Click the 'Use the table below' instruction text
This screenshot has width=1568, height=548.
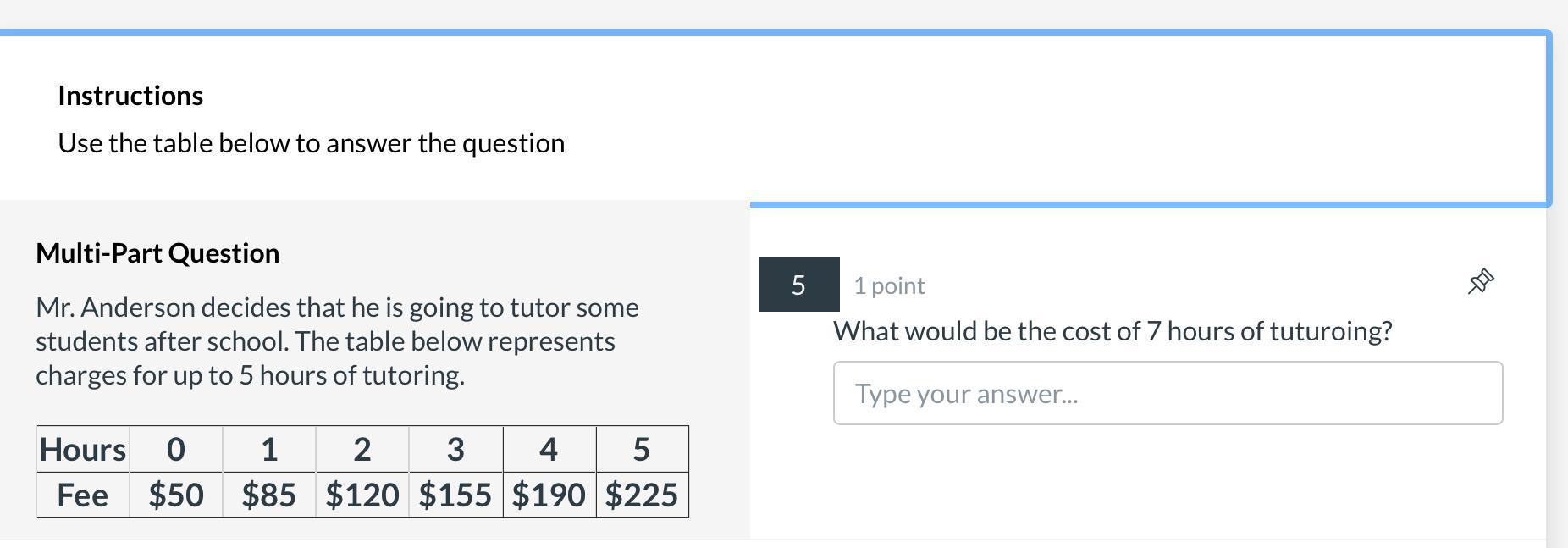[311, 143]
